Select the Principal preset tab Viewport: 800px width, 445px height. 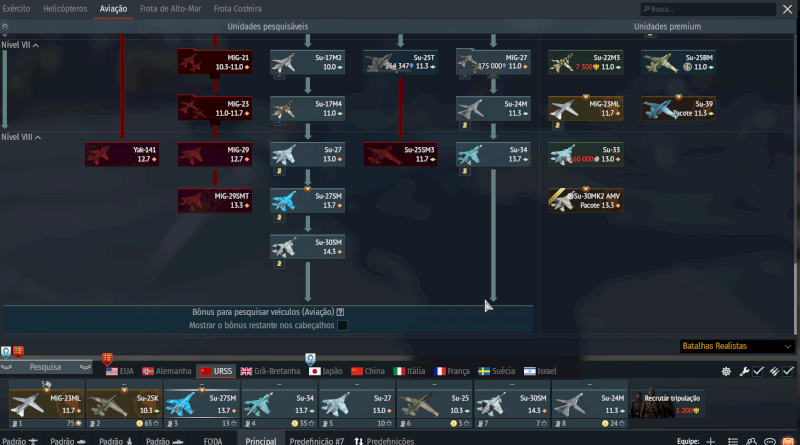(x=261, y=440)
